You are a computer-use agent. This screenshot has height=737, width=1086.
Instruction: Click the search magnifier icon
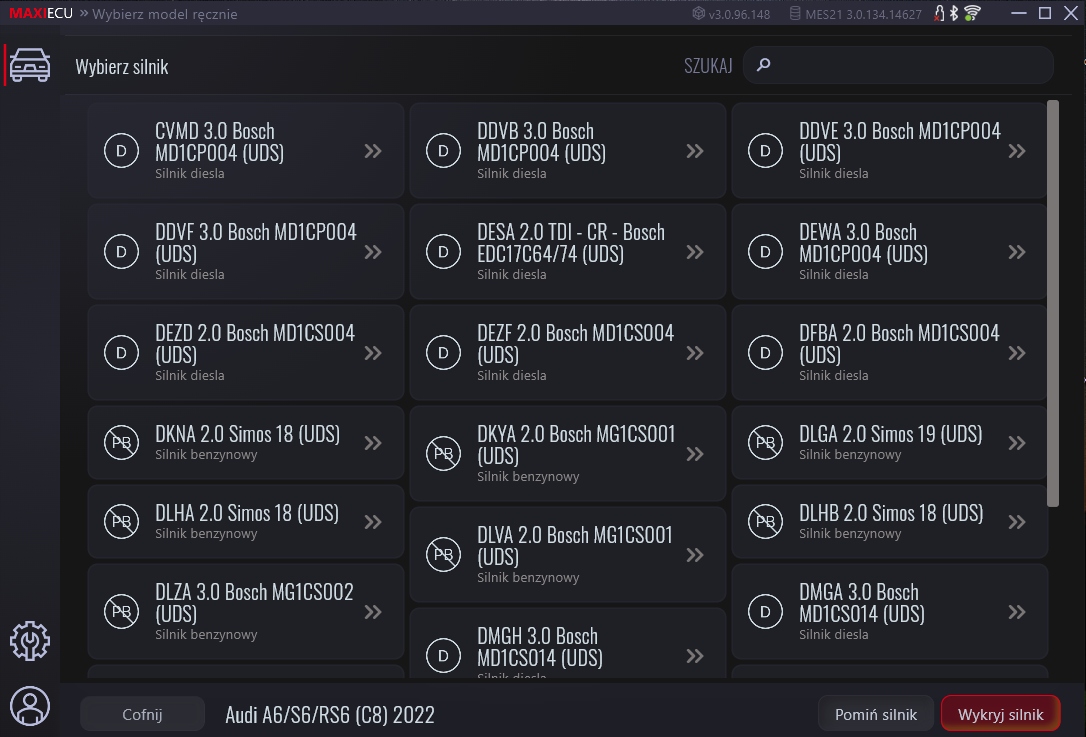[x=764, y=66]
